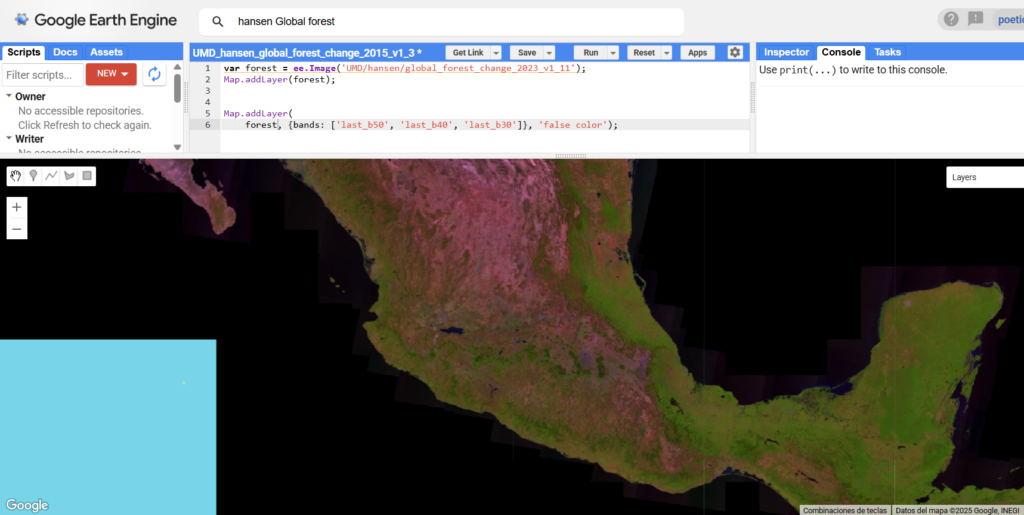Collapse the Owner repository section
1024x515 pixels.
pyautogui.click(x=9, y=97)
